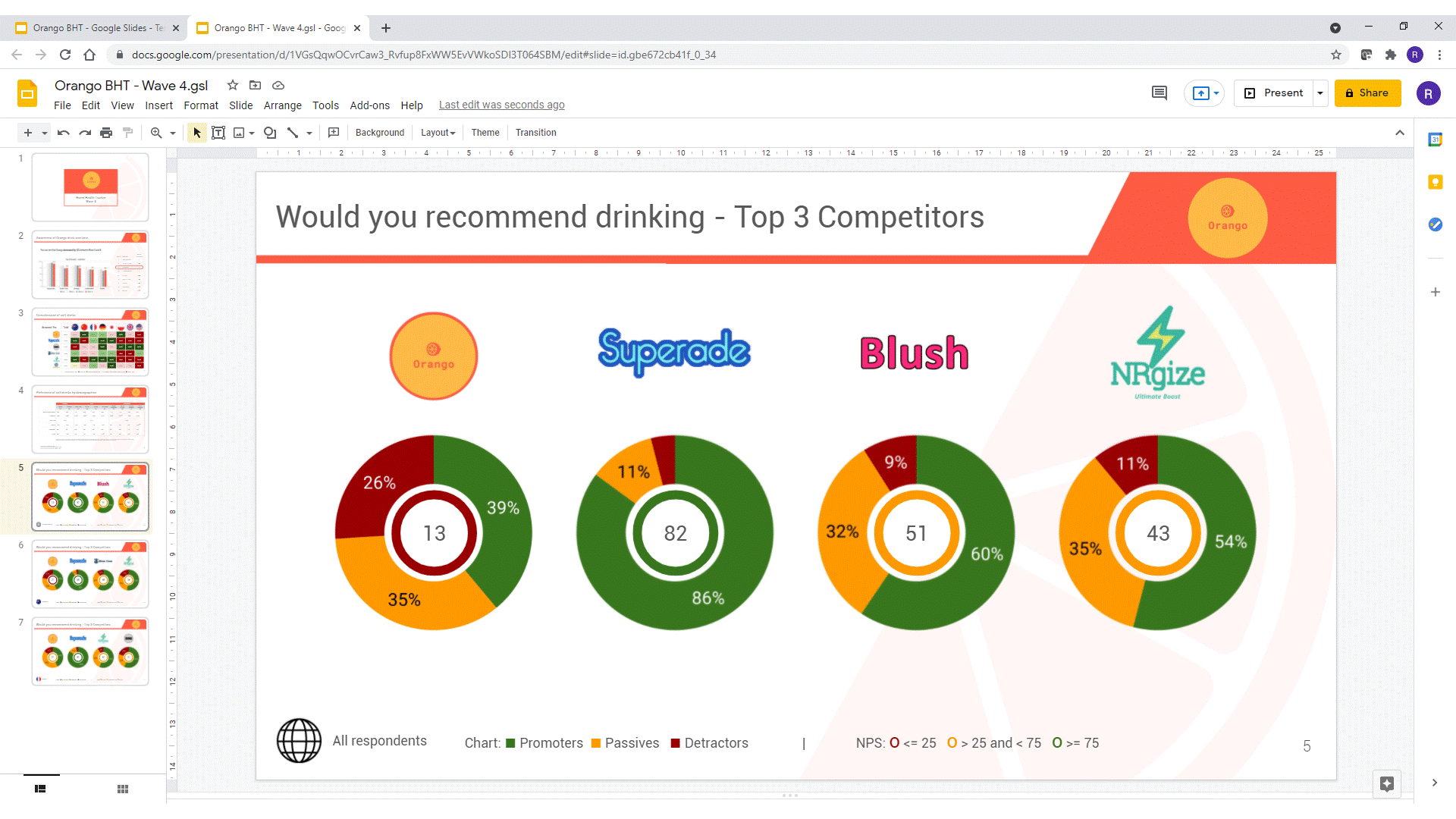Insert an image
Screen dimensions: 1456x819
pos(239,133)
